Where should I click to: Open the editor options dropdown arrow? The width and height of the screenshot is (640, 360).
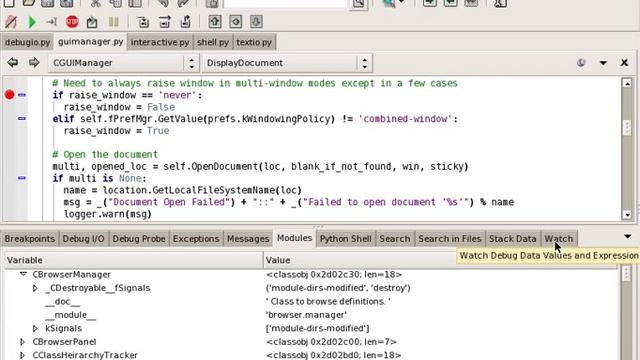tap(603, 63)
